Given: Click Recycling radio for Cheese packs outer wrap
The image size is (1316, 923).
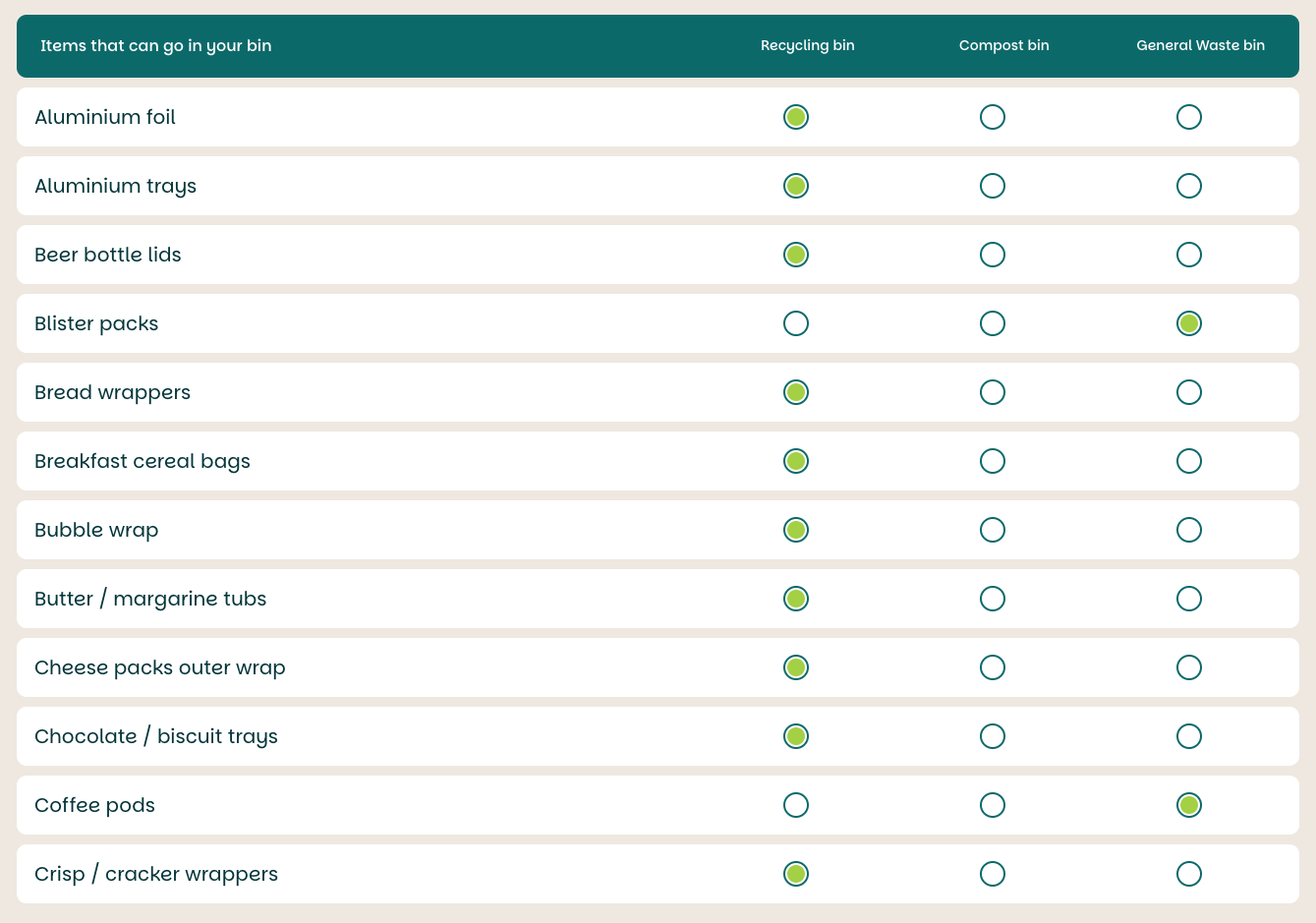Looking at the screenshot, I should tap(796, 667).
